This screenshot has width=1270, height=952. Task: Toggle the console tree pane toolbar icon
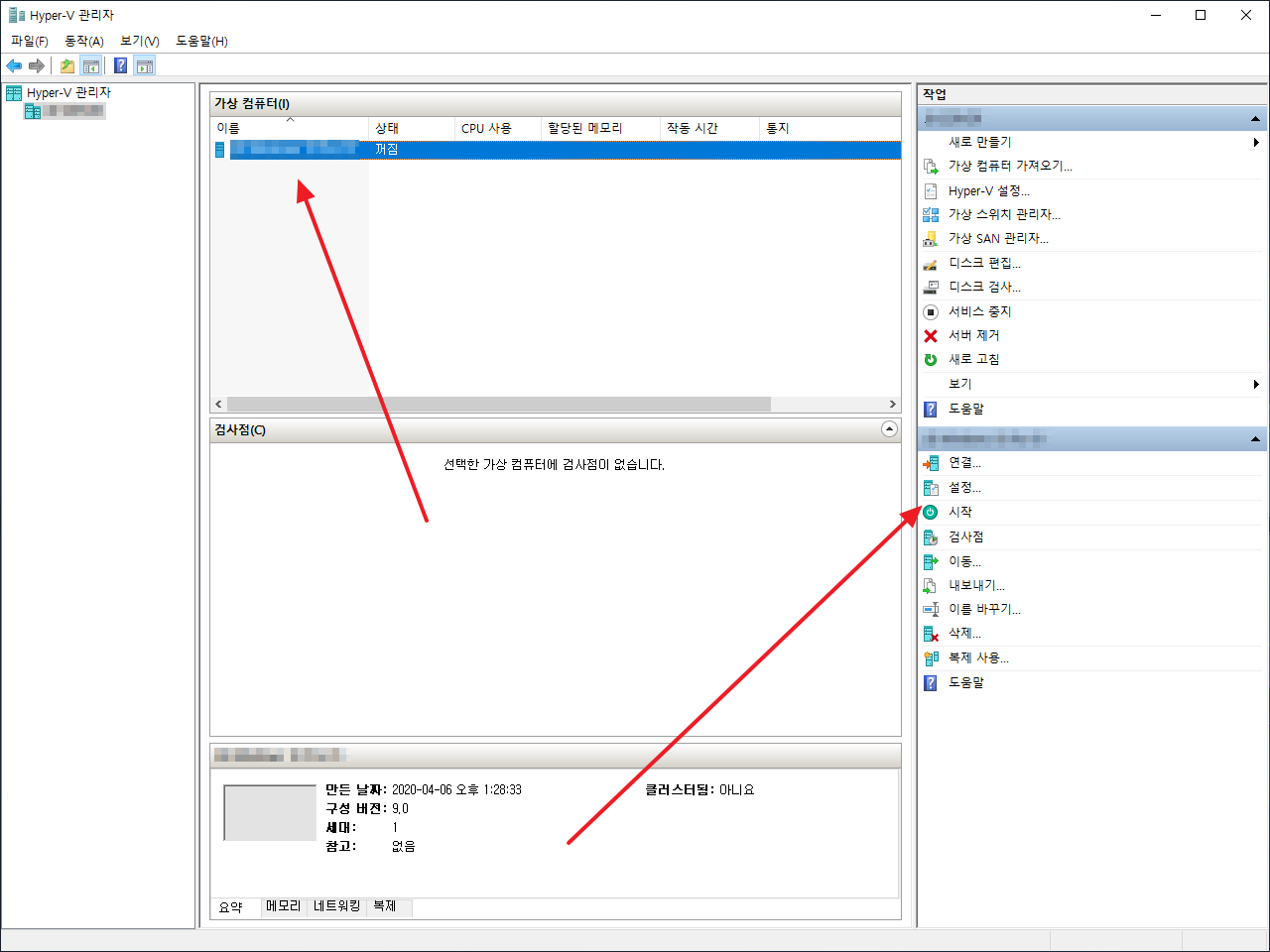(x=90, y=65)
